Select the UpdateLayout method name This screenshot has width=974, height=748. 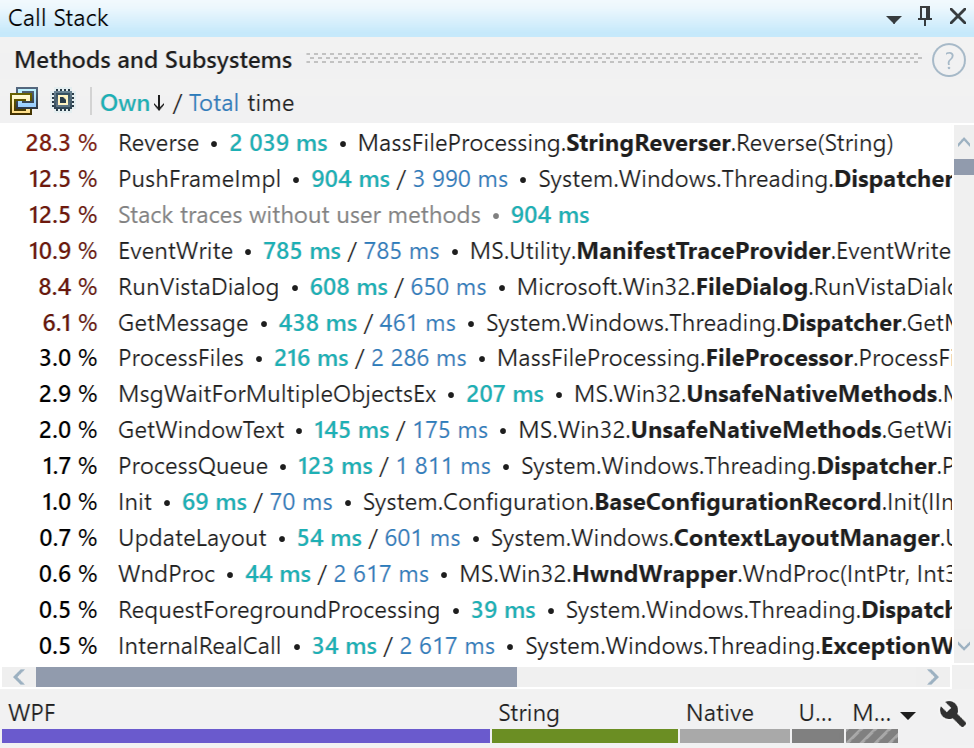(193, 539)
